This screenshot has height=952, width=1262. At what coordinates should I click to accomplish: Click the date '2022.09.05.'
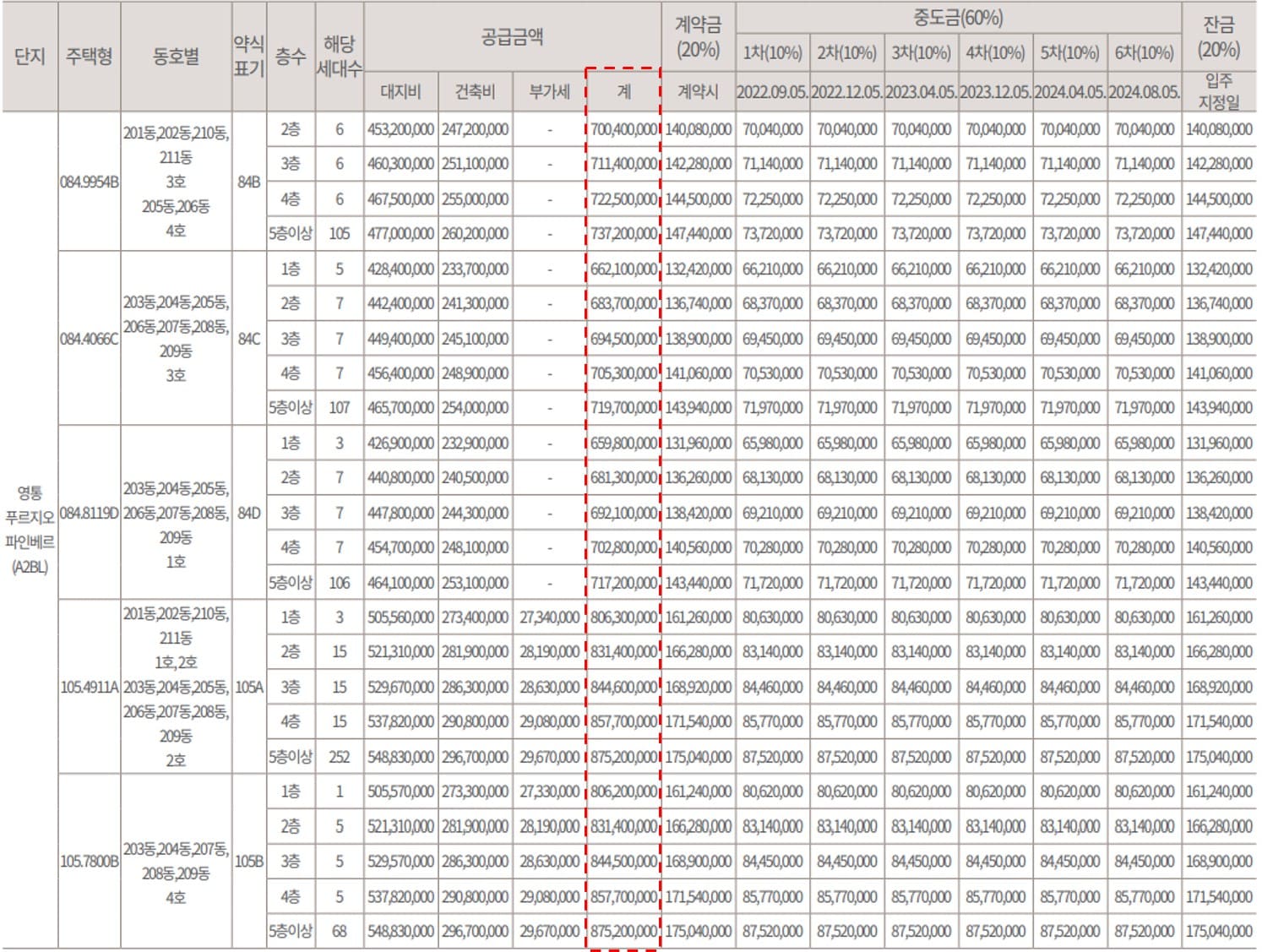click(x=772, y=92)
